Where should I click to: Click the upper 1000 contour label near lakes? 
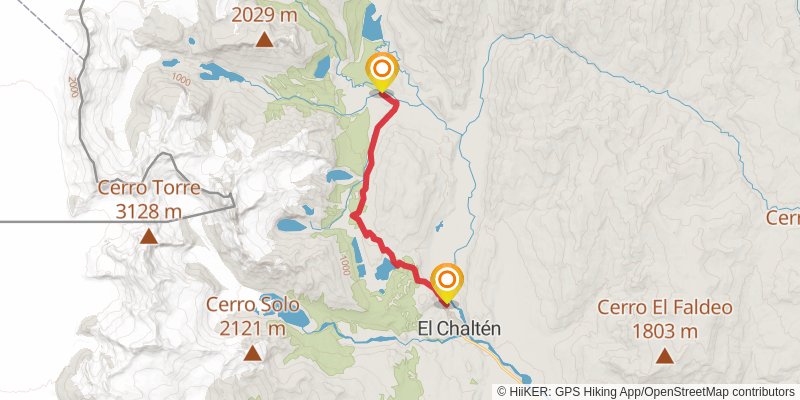(x=181, y=80)
